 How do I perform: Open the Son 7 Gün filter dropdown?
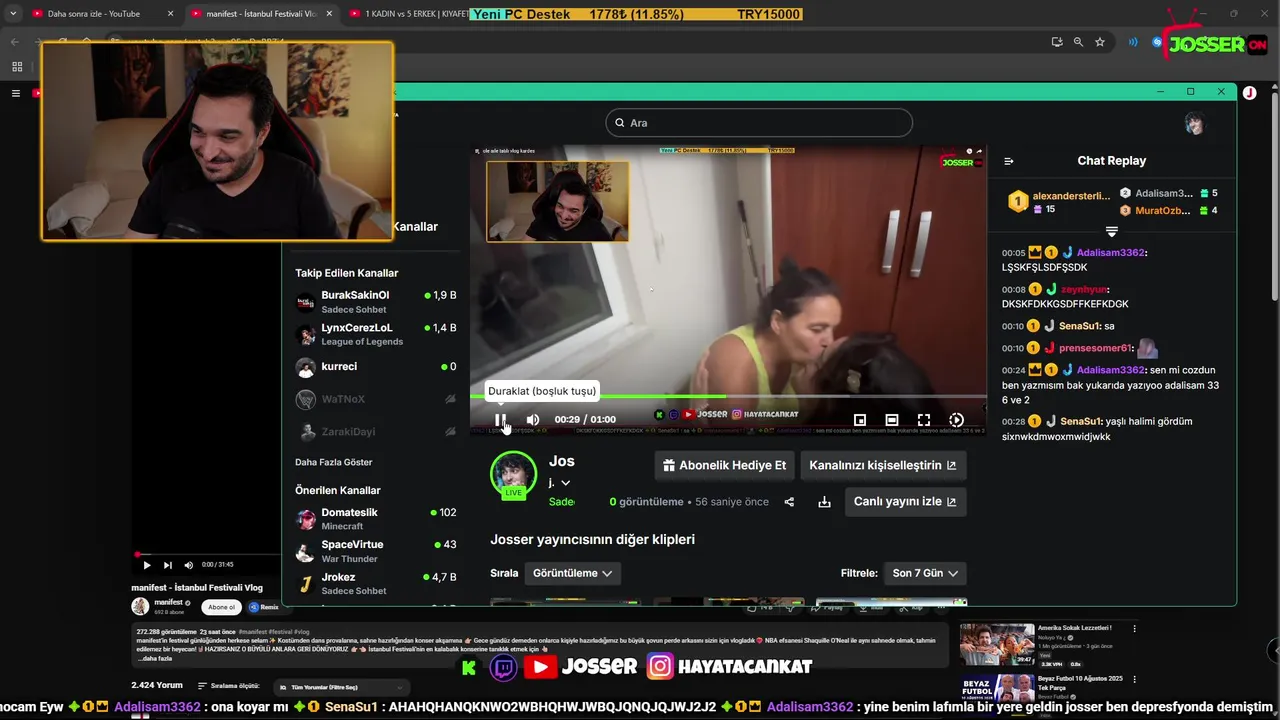click(925, 573)
